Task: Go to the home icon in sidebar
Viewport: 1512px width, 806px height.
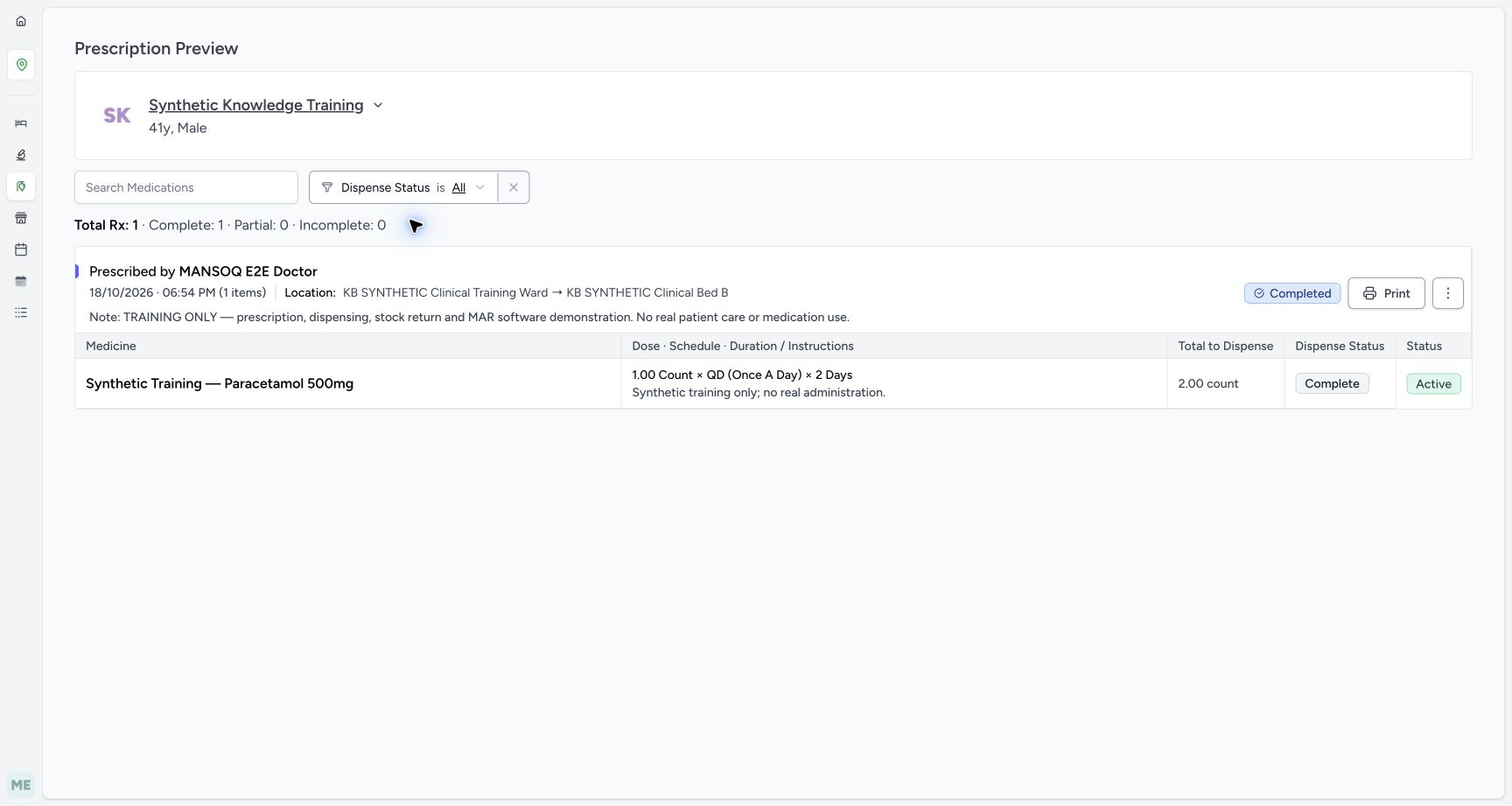Action: point(21,21)
